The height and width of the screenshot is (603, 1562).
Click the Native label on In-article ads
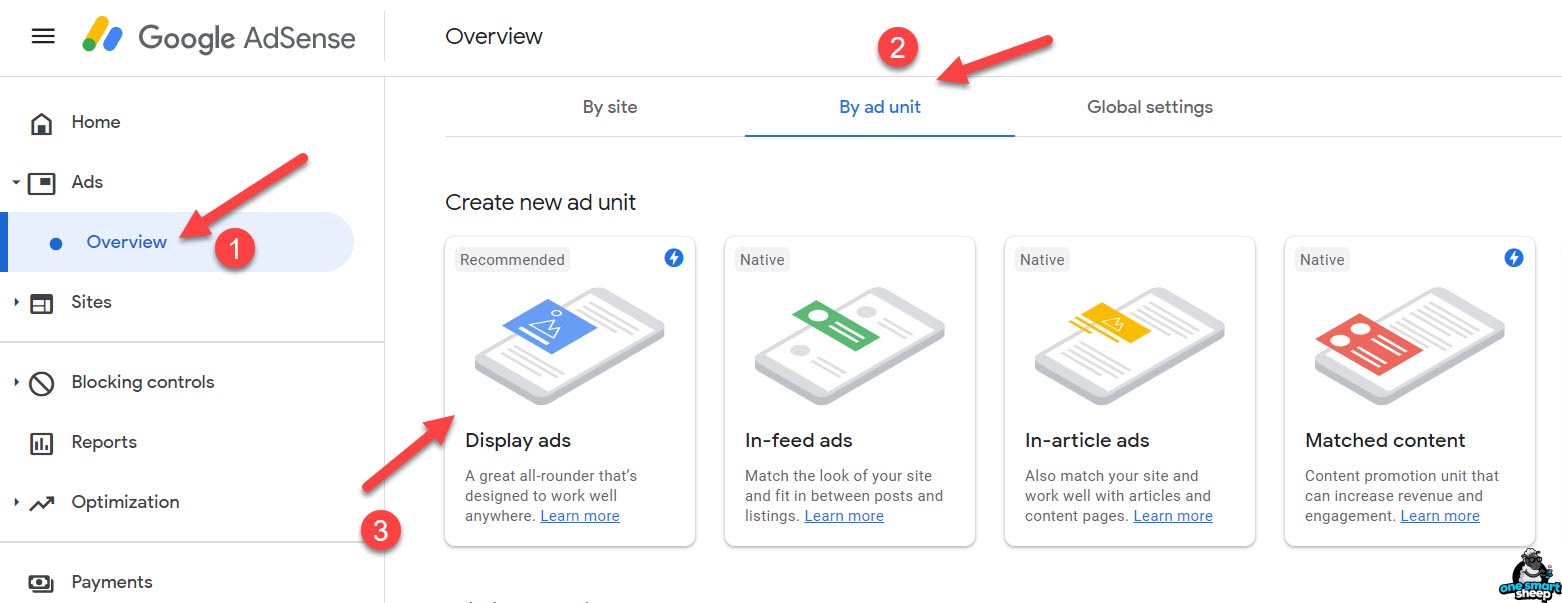(x=1042, y=260)
